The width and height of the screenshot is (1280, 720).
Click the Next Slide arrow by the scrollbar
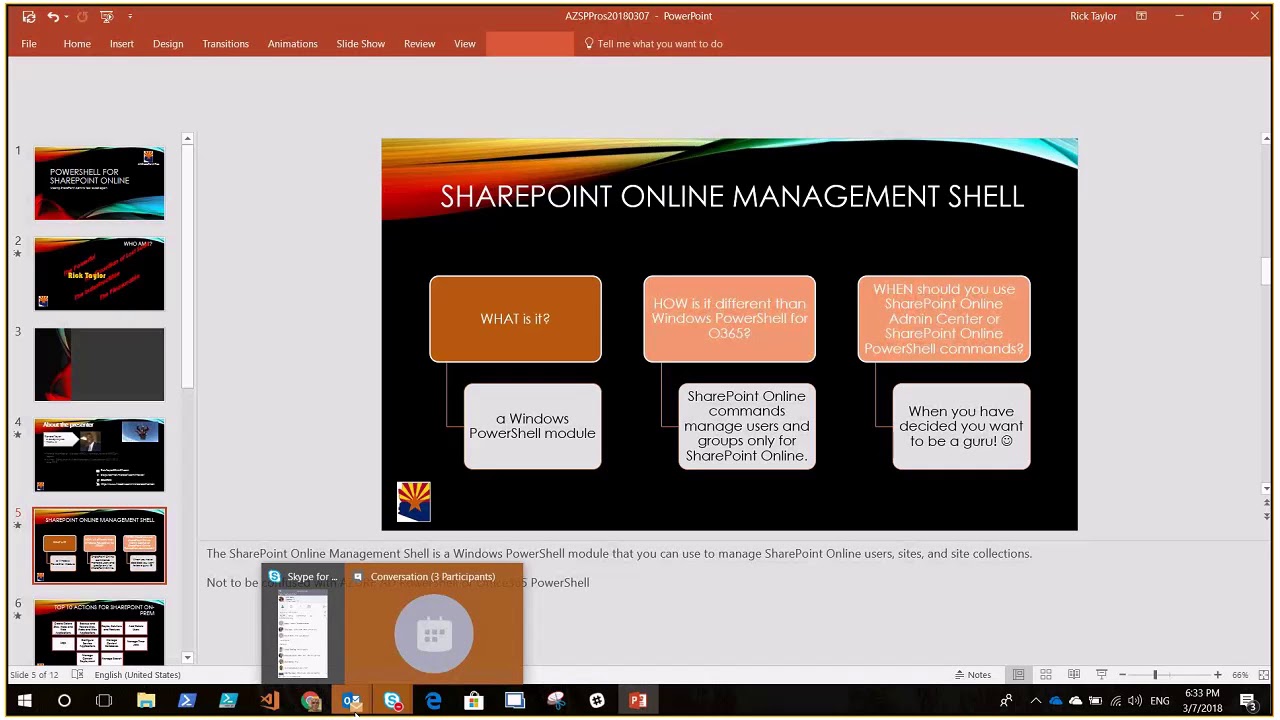coord(1266,515)
